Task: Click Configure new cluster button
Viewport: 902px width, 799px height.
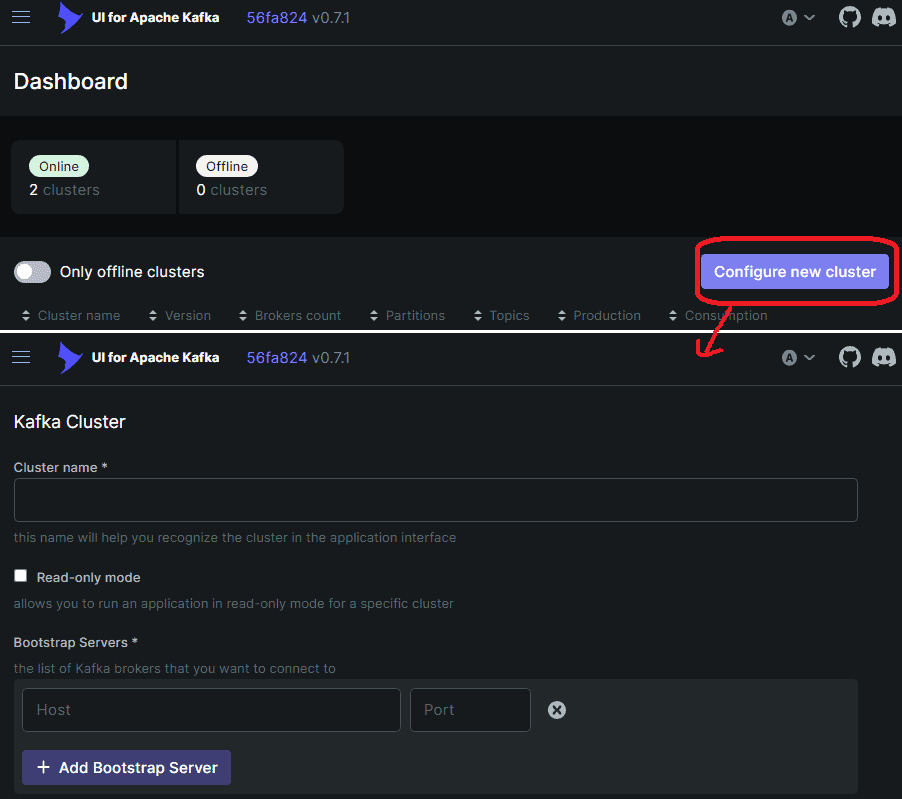Action: (x=794, y=272)
